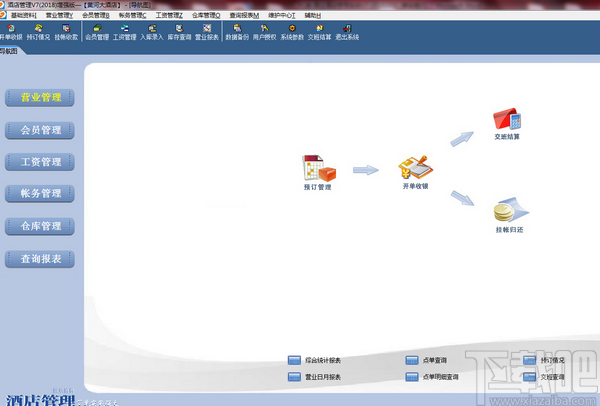This screenshot has height=406, width=600.
Task: Click the 营业管理 sidebar button
Action: point(40,98)
